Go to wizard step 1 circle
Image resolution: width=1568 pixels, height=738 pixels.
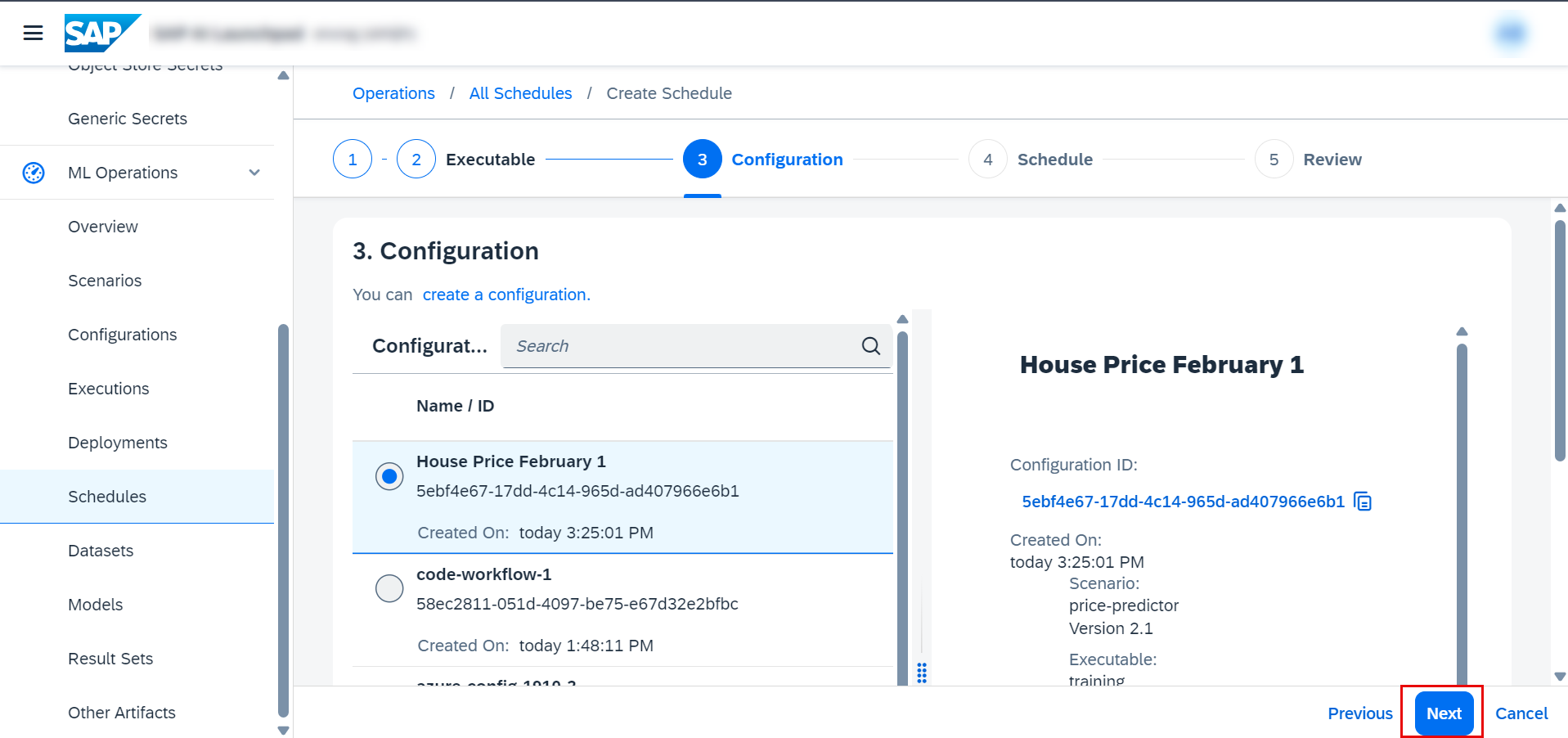click(353, 160)
